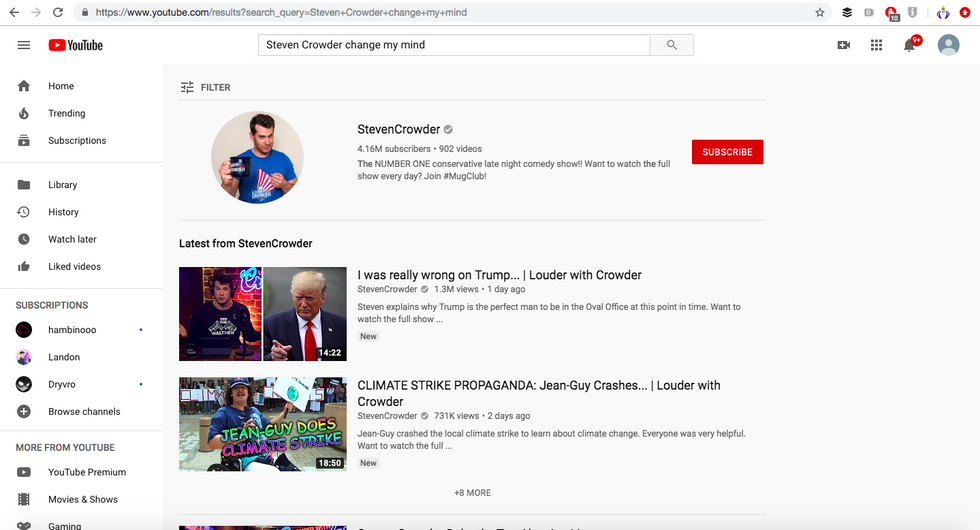Open the YouTube apps grid icon
This screenshot has height=530, width=980.
pos(876,45)
